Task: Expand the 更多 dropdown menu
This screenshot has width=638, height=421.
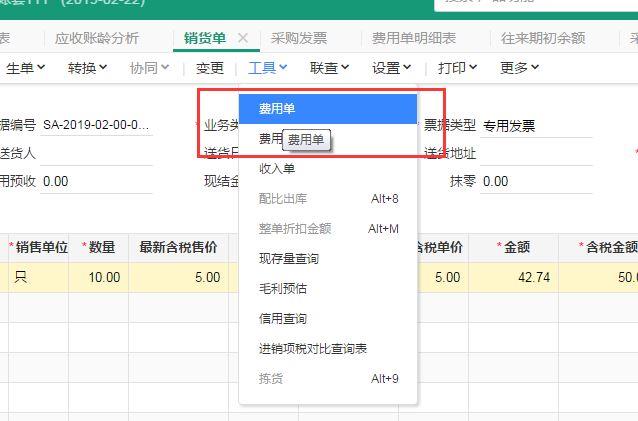Action: pos(519,68)
